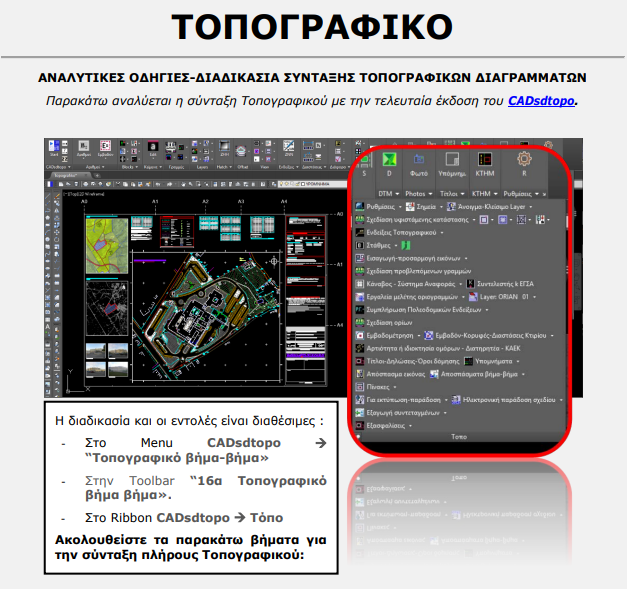Open dropdown arrow next to Πίνακες
Viewport: 627px width, 589px height.
(395, 387)
